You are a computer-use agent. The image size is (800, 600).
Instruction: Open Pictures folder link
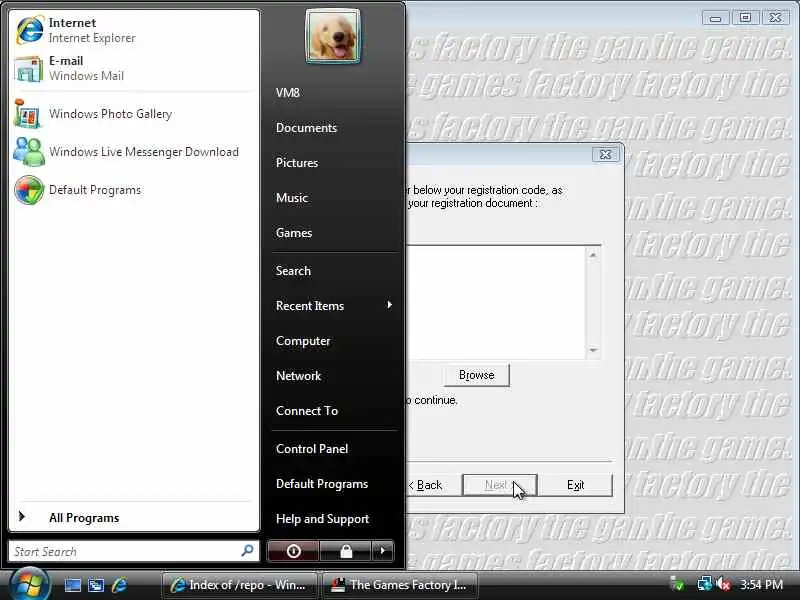point(297,163)
